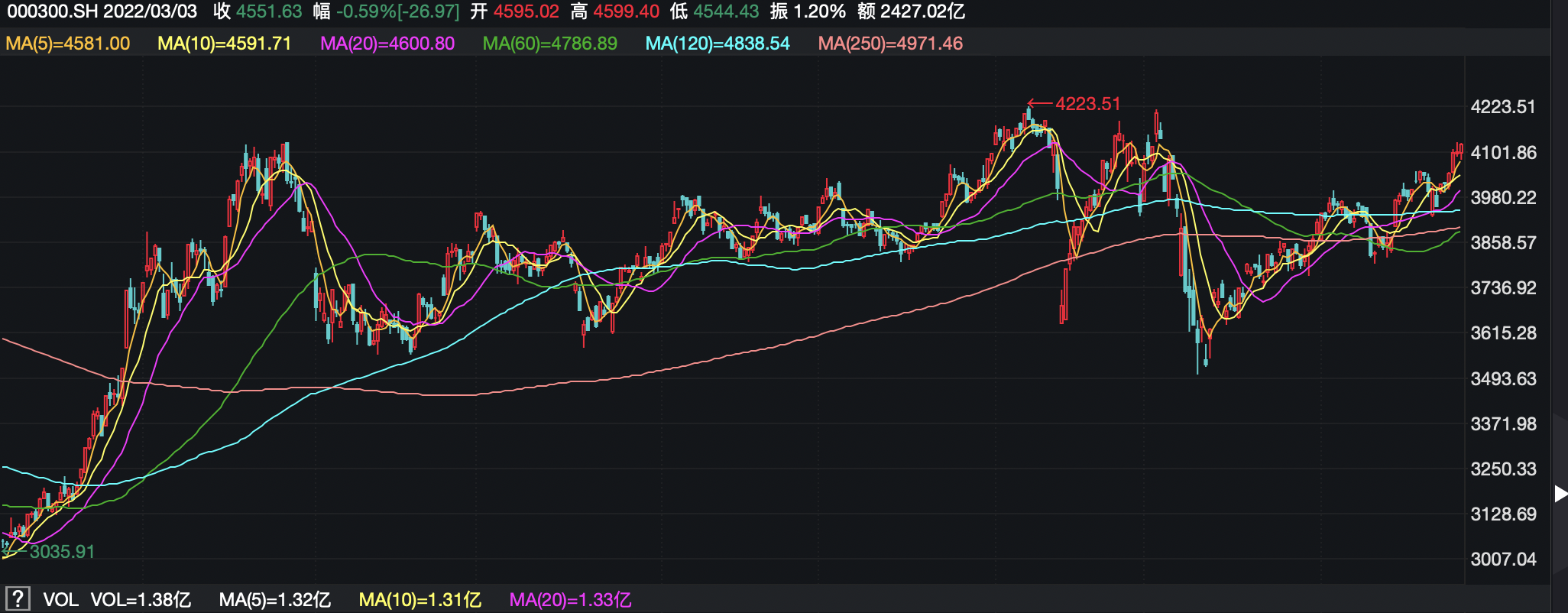Click the magenta volume MA(20)=1.33亿 label
This screenshot has height=613, width=1568.
pyautogui.click(x=570, y=600)
